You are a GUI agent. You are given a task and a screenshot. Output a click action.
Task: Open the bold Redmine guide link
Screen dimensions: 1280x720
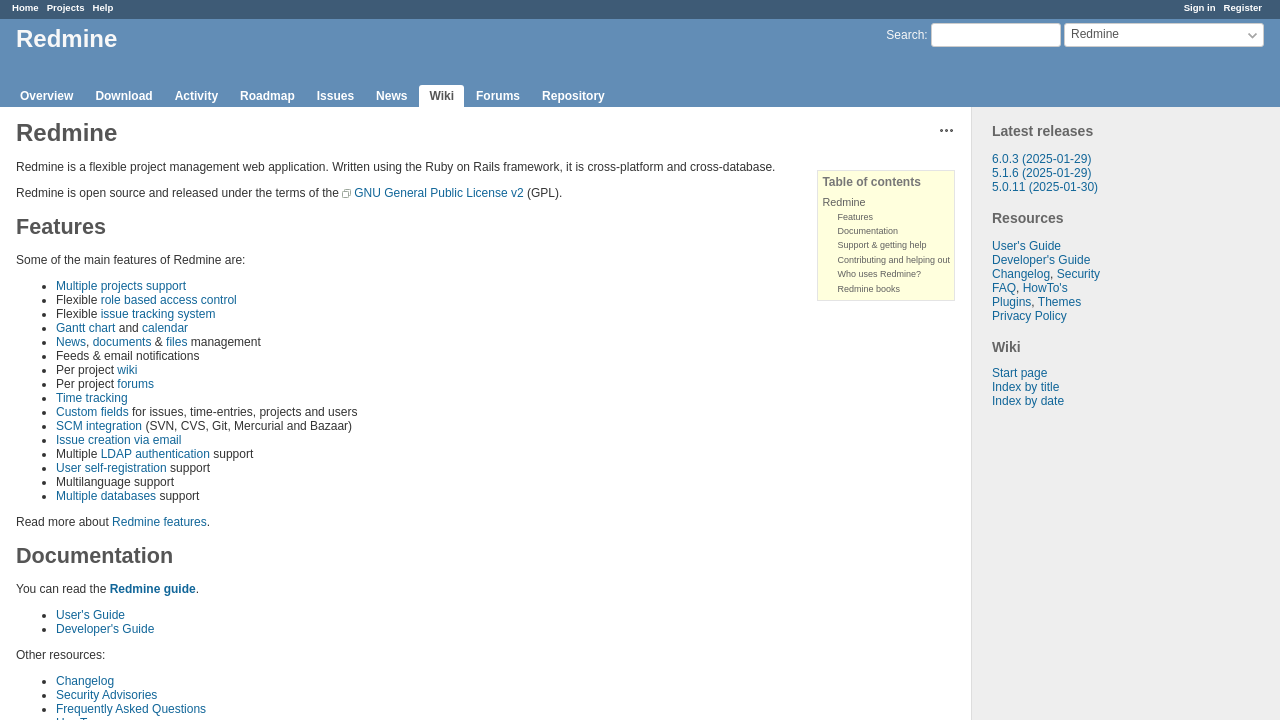[153, 589]
